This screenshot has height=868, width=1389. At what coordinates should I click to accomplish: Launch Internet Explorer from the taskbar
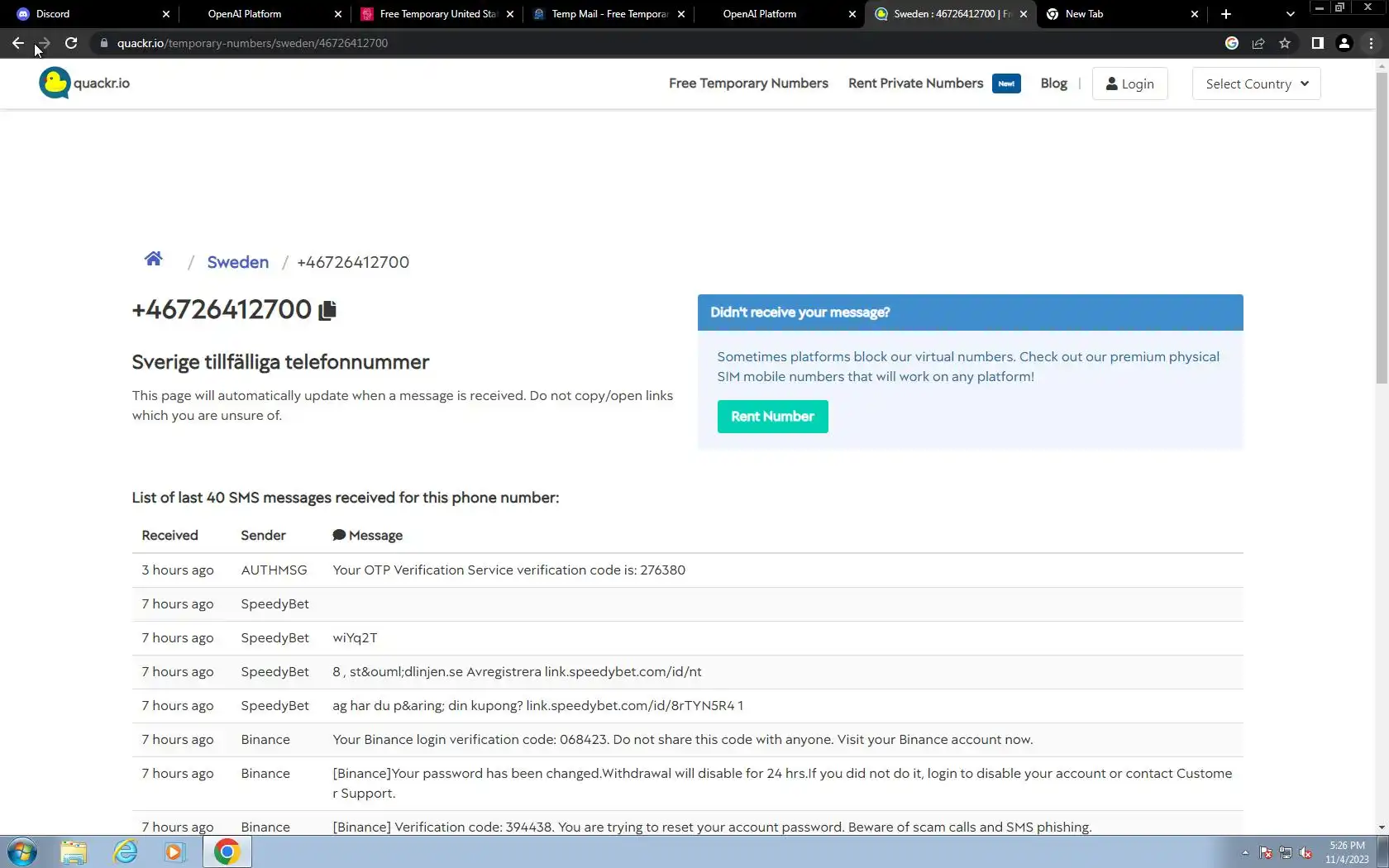[125, 851]
